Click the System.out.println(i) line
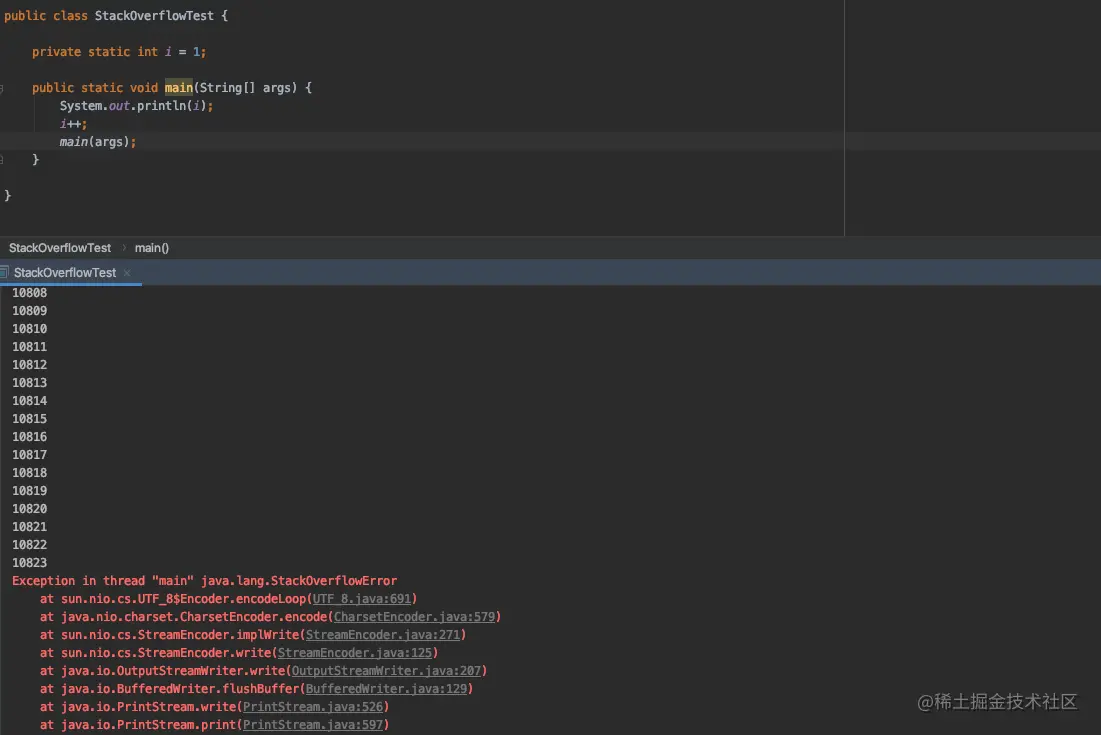This screenshot has width=1101, height=735. [x=136, y=106]
